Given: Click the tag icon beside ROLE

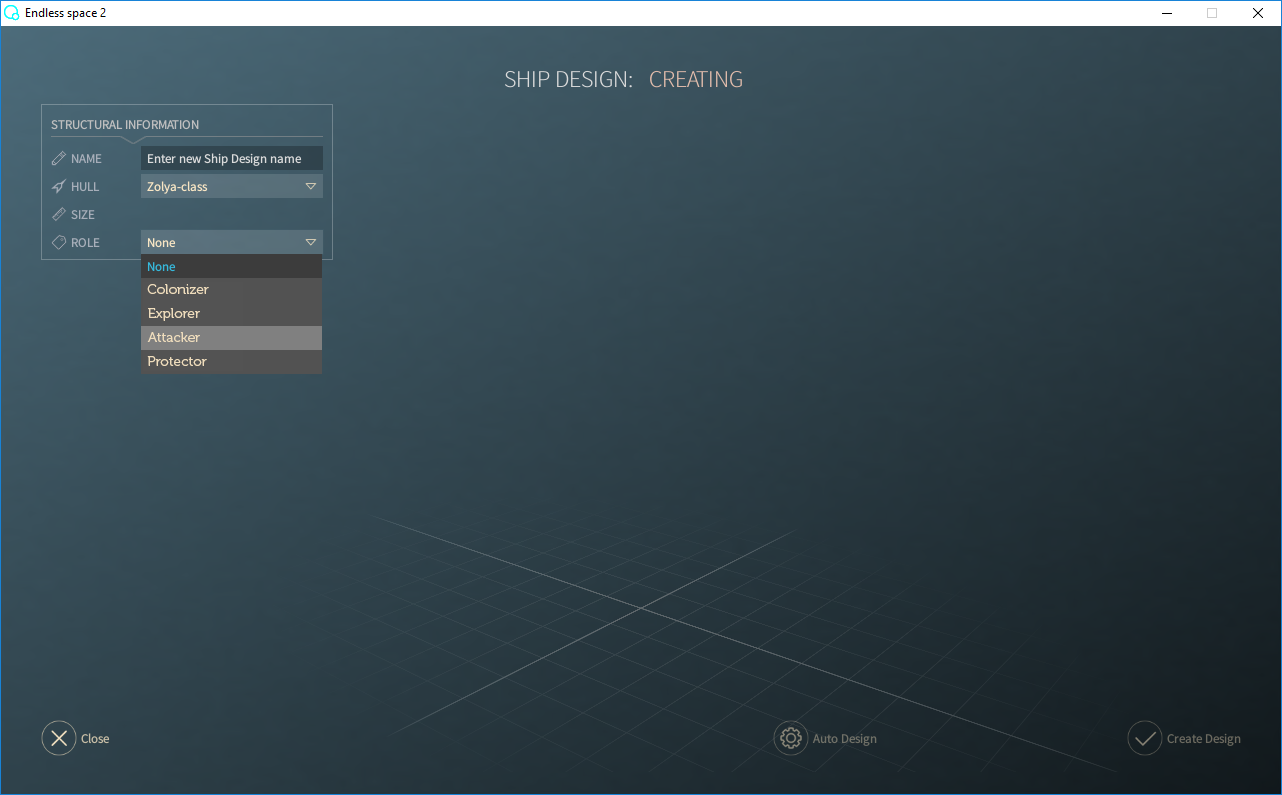Looking at the screenshot, I should click(59, 242).
